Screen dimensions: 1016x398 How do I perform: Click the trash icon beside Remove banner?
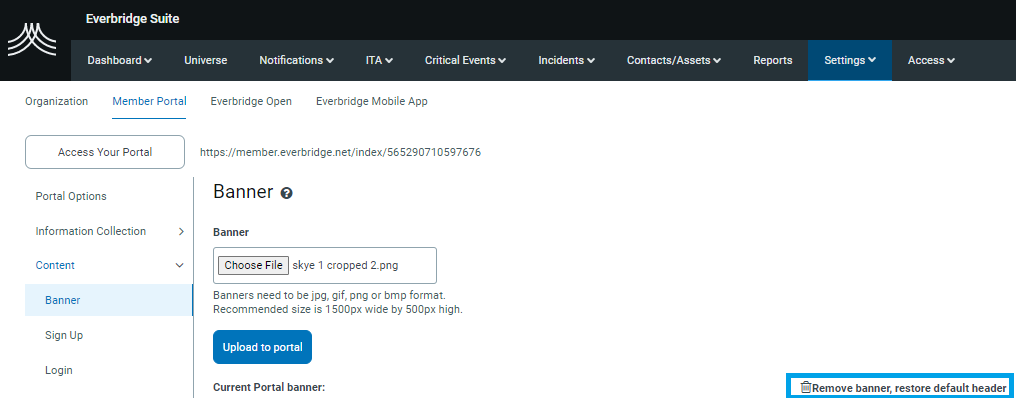pos(805,387)
